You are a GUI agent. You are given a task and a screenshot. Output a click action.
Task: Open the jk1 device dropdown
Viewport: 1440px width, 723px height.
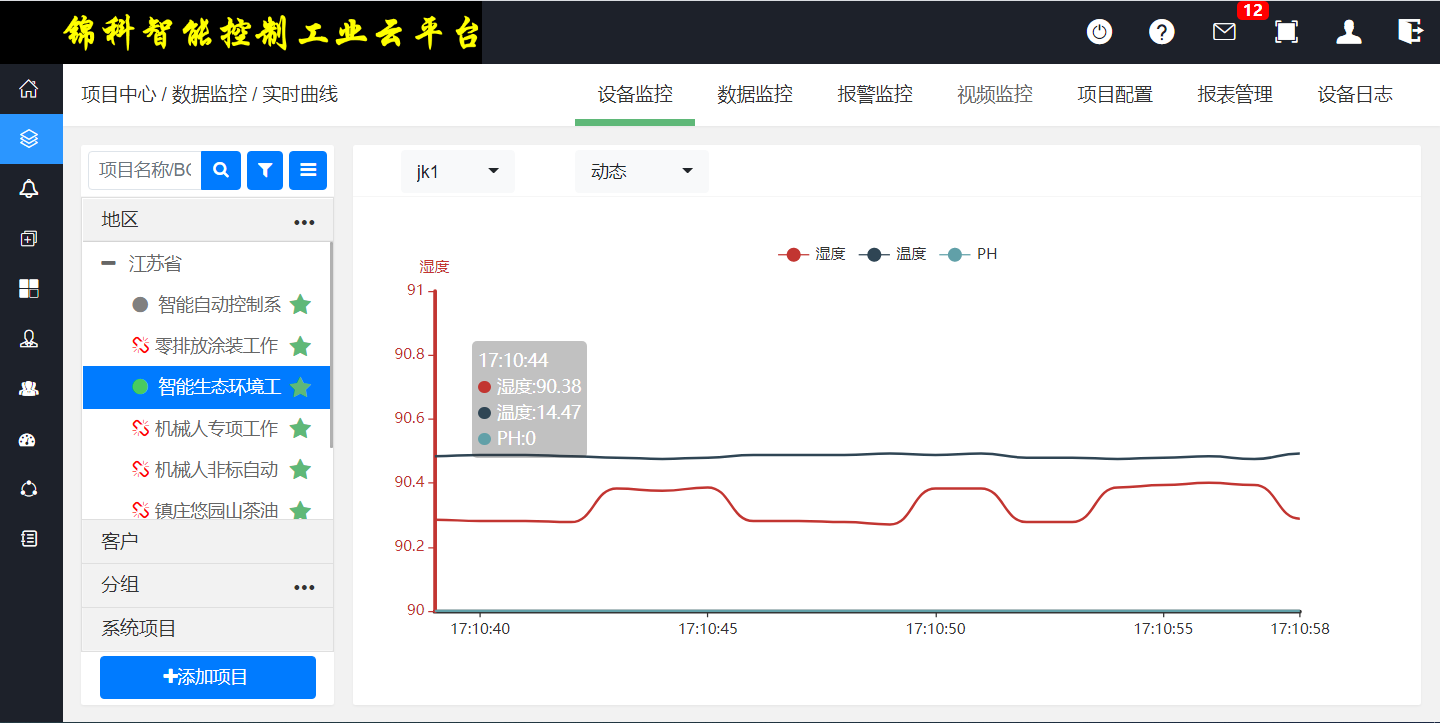coord(457,172)
